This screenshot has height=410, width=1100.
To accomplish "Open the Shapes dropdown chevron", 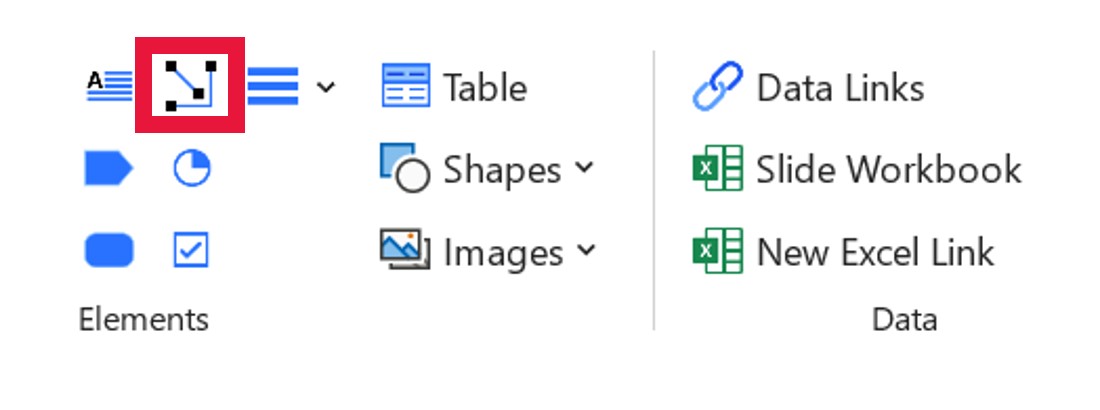I will coord(584,168).
